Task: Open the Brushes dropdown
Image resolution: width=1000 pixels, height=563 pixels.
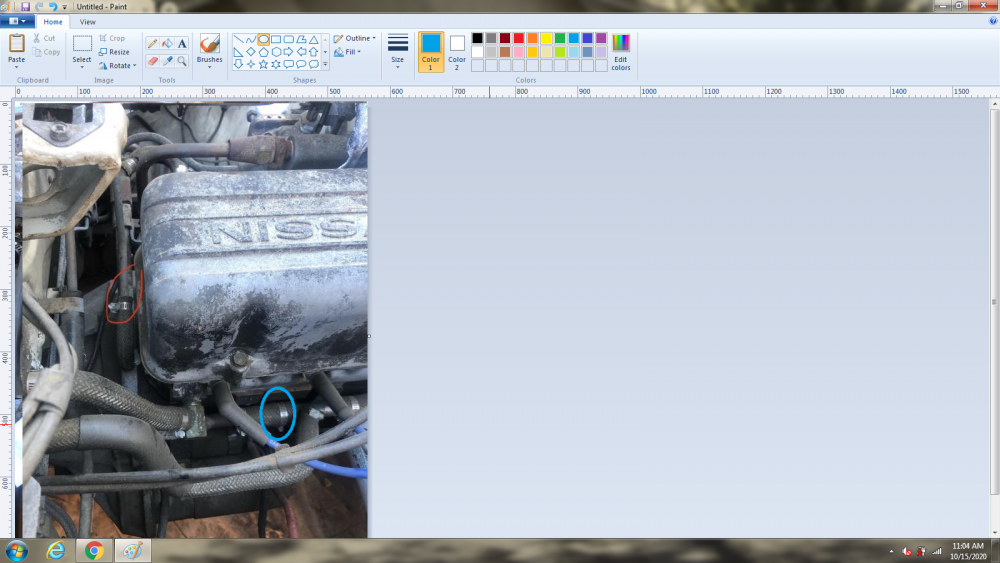Action: tap(209, 67)
